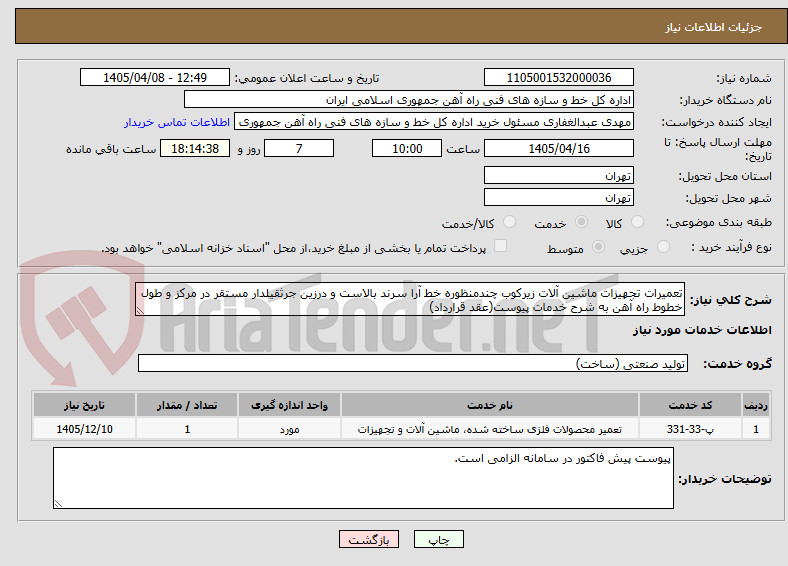Click the چاپ print button
Screen dimensions: 788x566
tap(439, 539)
